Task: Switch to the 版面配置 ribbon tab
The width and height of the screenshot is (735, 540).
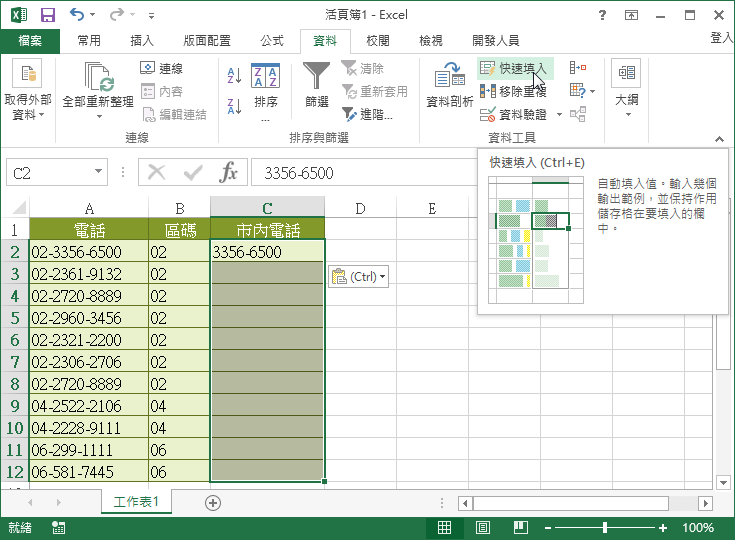Action: [207, 41]
